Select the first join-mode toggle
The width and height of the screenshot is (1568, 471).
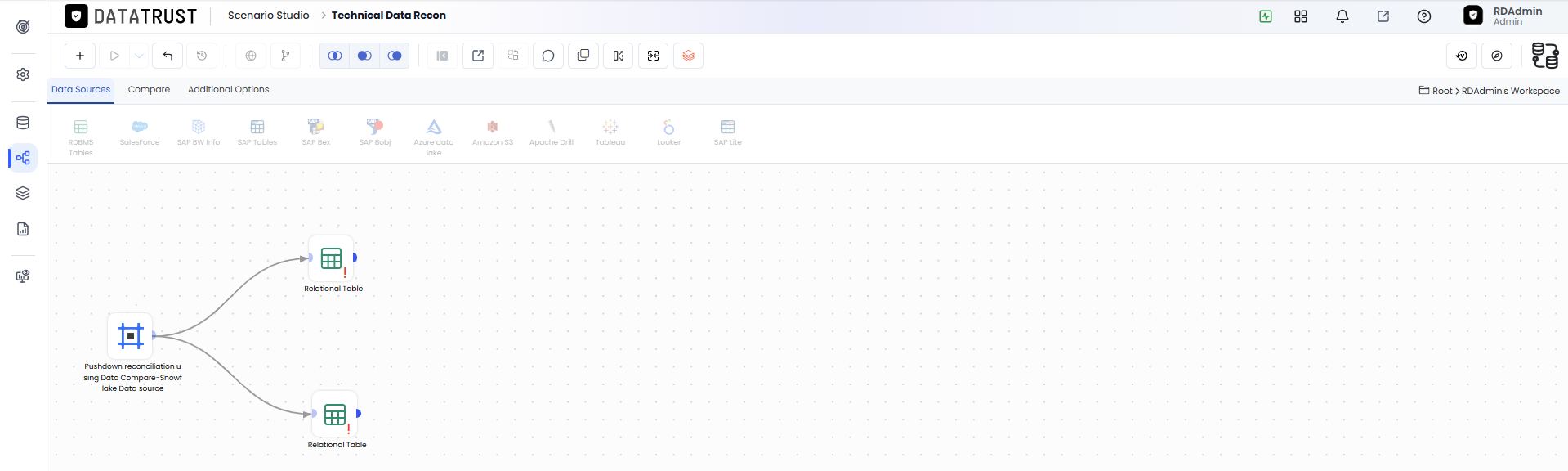click(334, 56)
